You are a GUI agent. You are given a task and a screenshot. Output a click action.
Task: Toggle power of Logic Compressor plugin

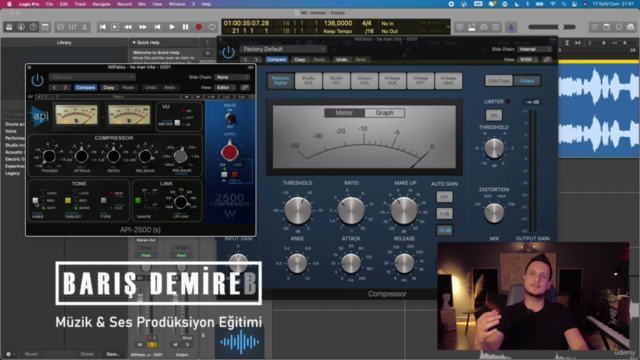pyautogui.click(x=228, y=52)
